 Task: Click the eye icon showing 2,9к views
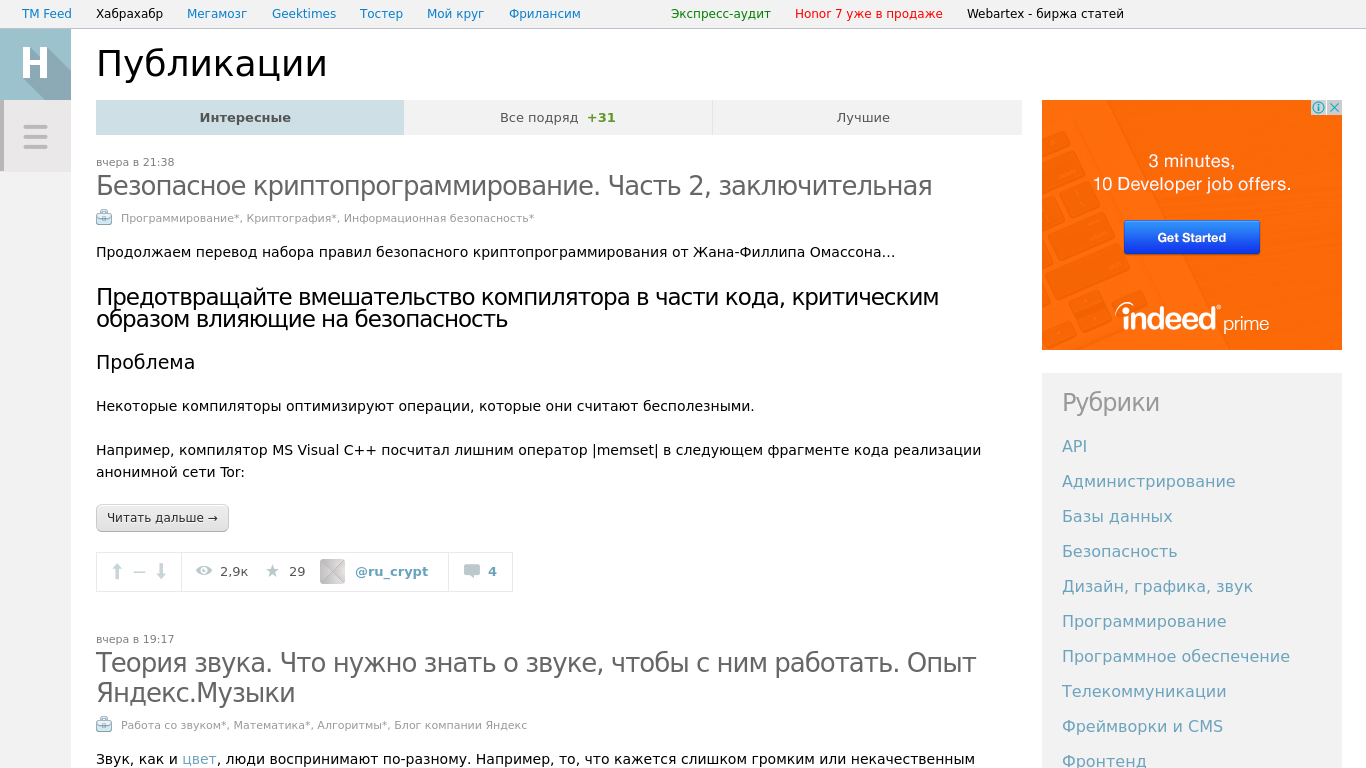[203, 570]
